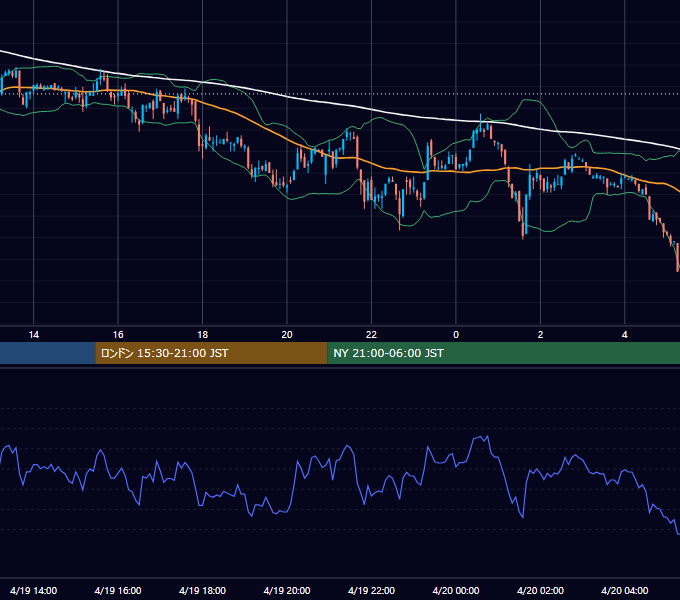Screen dimensions: 680x600
Task: Click the 4/19 14:00 time label
Action: click(33, 590)
